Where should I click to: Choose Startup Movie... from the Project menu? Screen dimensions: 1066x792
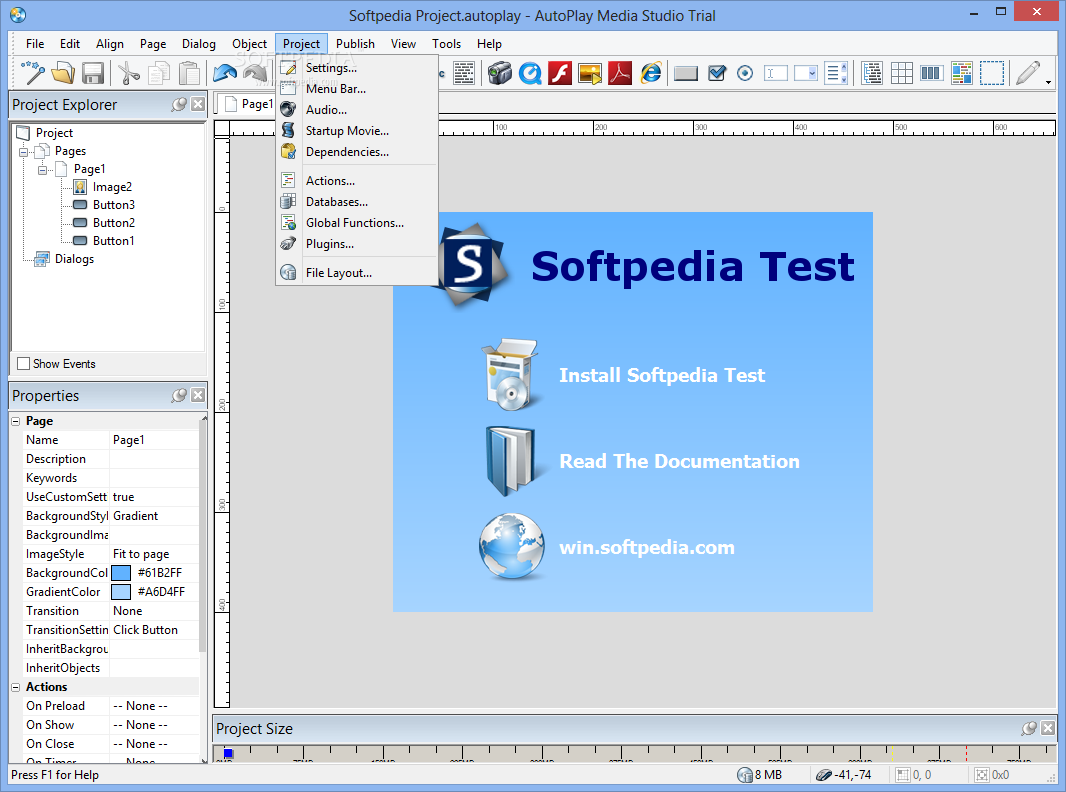356,131
